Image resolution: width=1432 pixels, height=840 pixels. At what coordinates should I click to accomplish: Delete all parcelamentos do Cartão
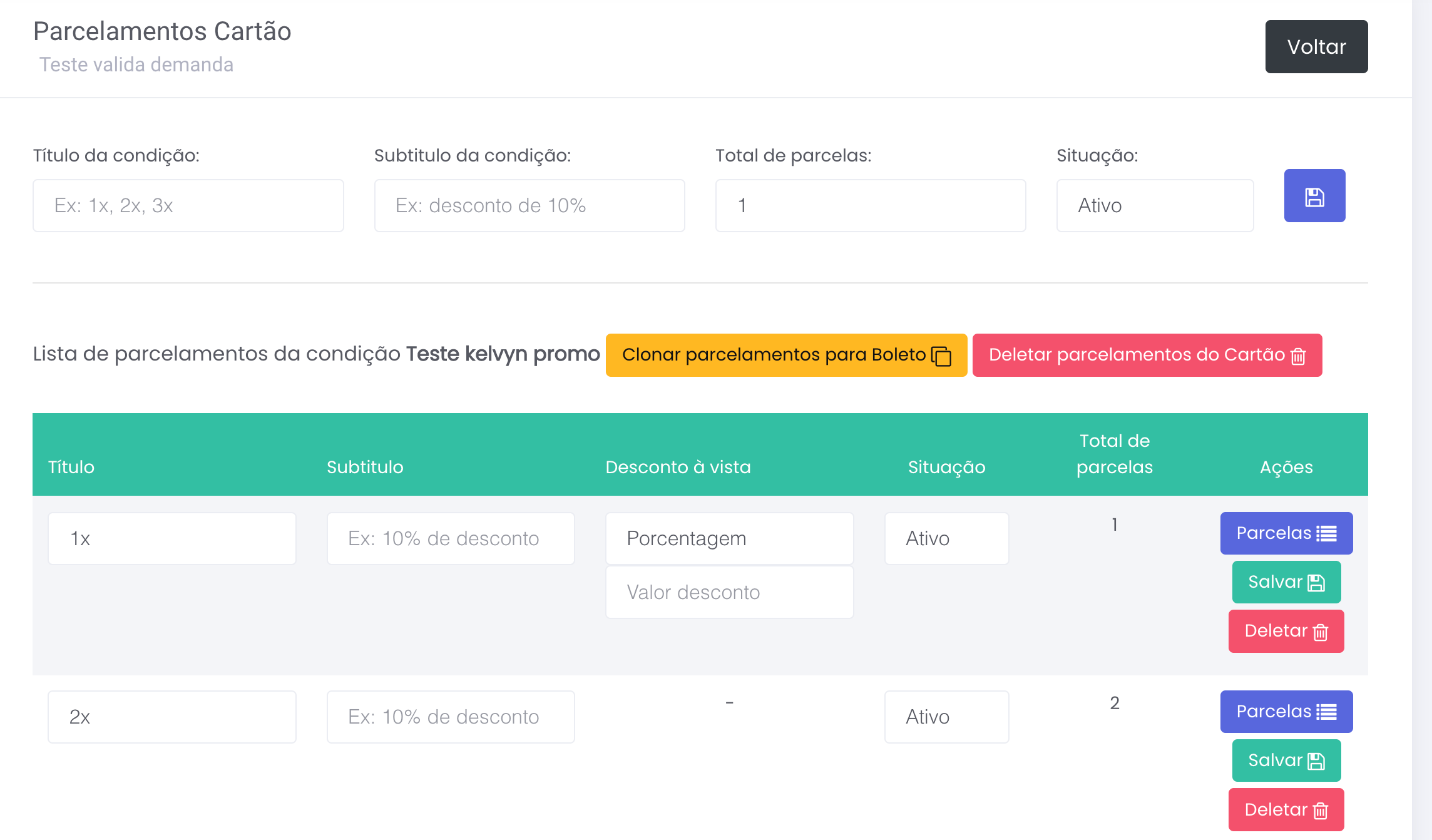(1147, 355)
